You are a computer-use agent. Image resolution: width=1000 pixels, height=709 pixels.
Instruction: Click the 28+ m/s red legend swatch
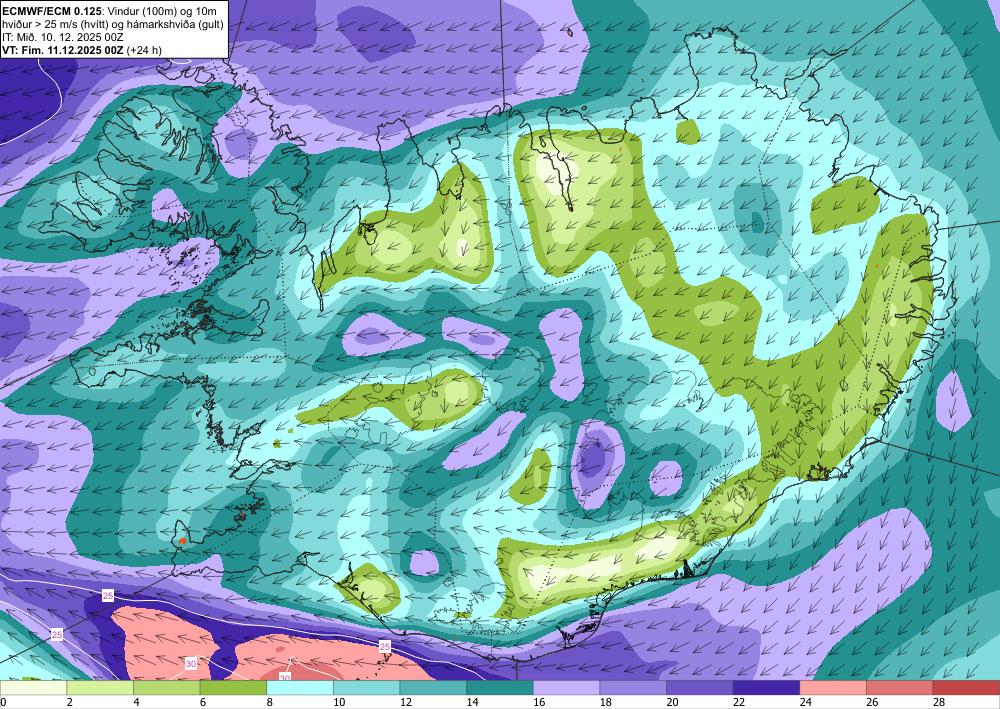[x=966, y=688]
